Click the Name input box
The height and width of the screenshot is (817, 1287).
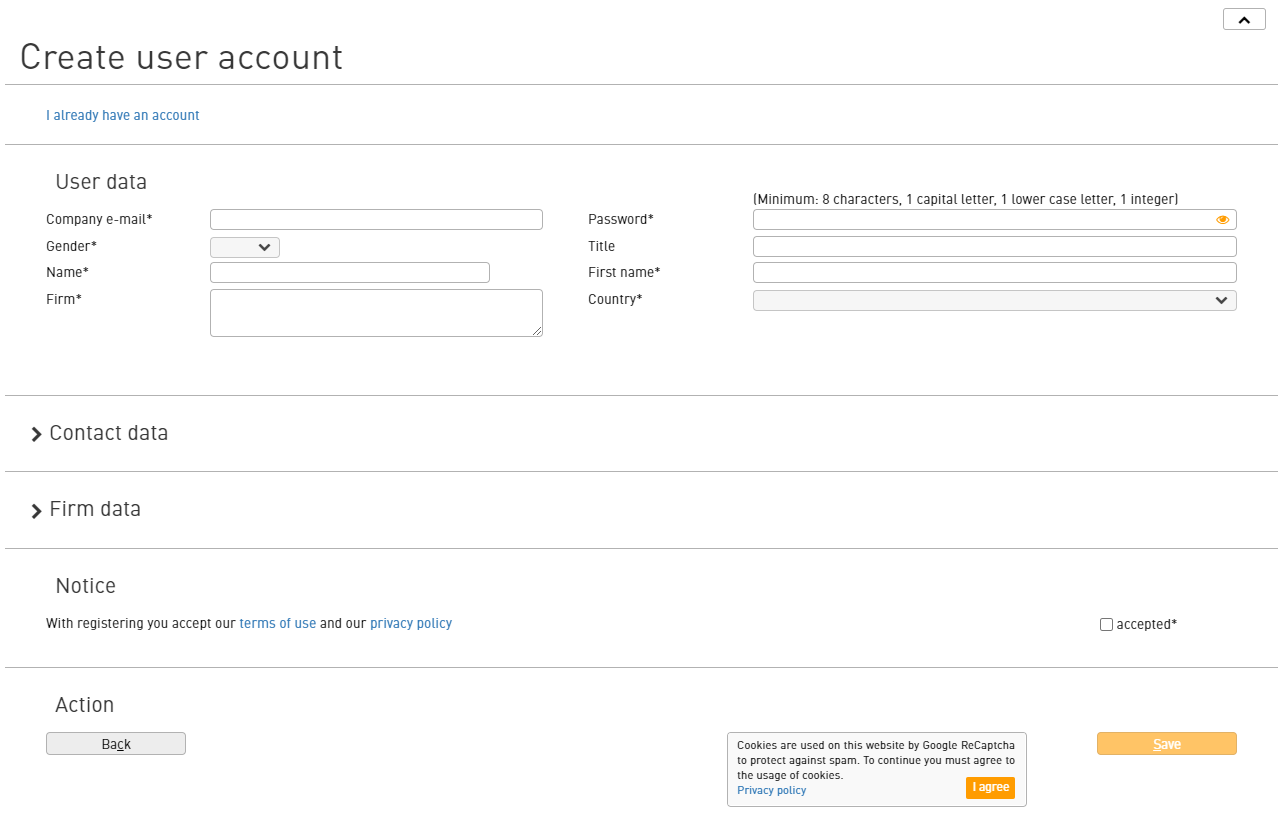pos(350,273)
